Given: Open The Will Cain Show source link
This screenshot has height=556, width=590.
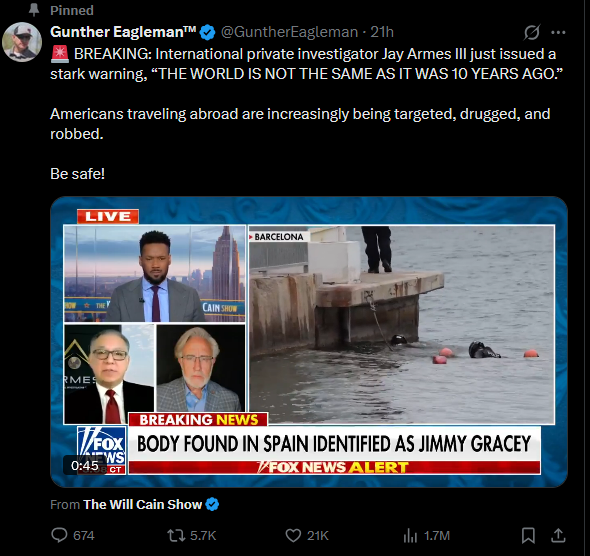Looking at the screenshot, I should [x=142, y=504].
